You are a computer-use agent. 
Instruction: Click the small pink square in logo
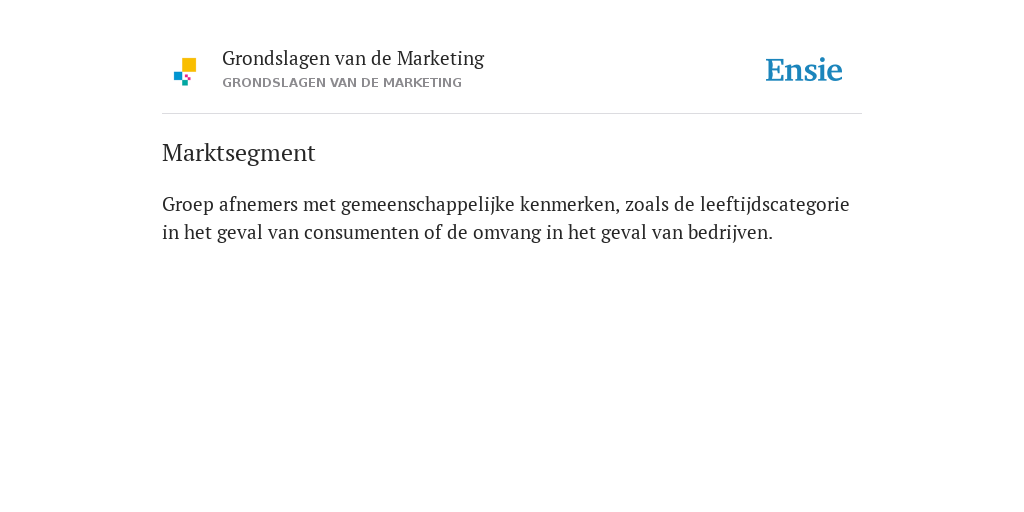point(187,77)
